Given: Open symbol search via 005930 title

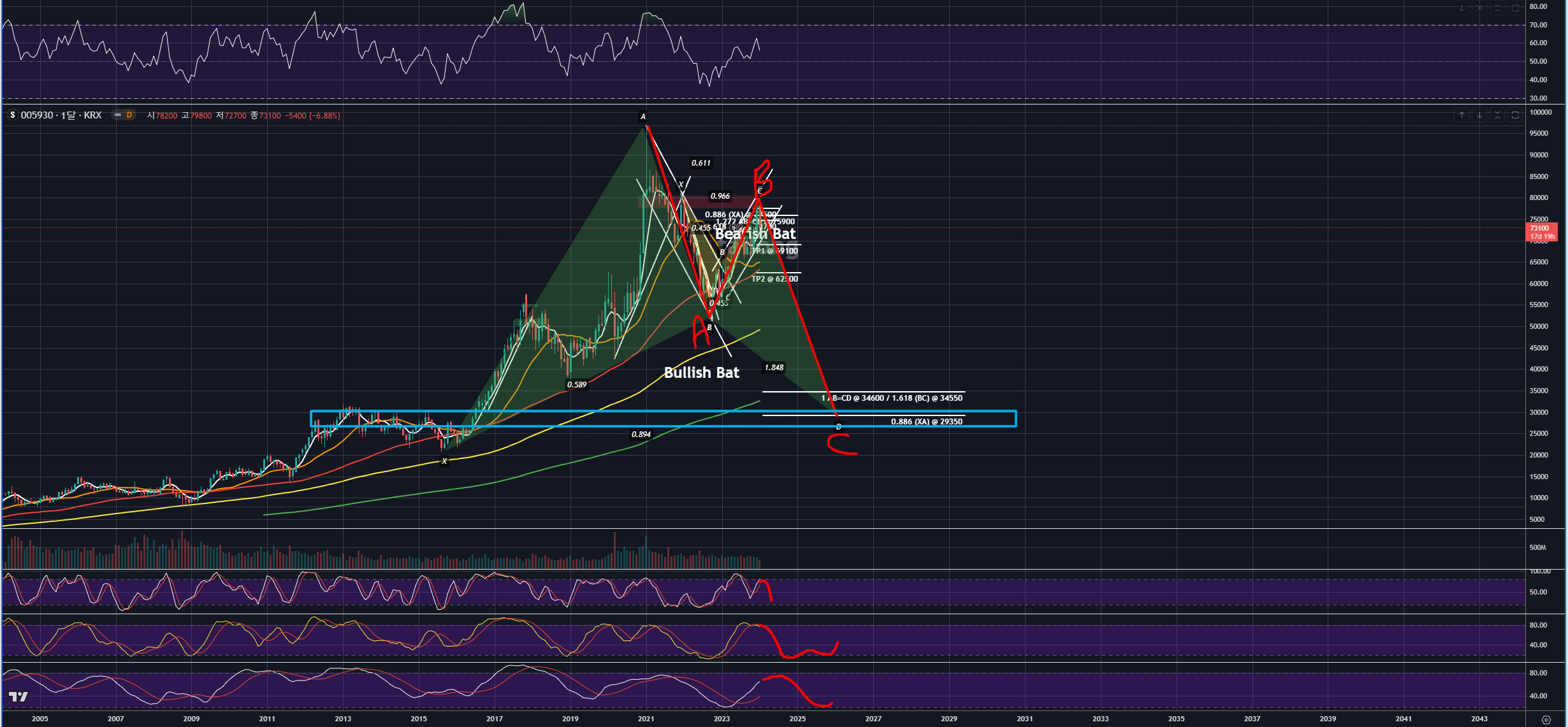Looking at the screenshot, I should 37,115.
